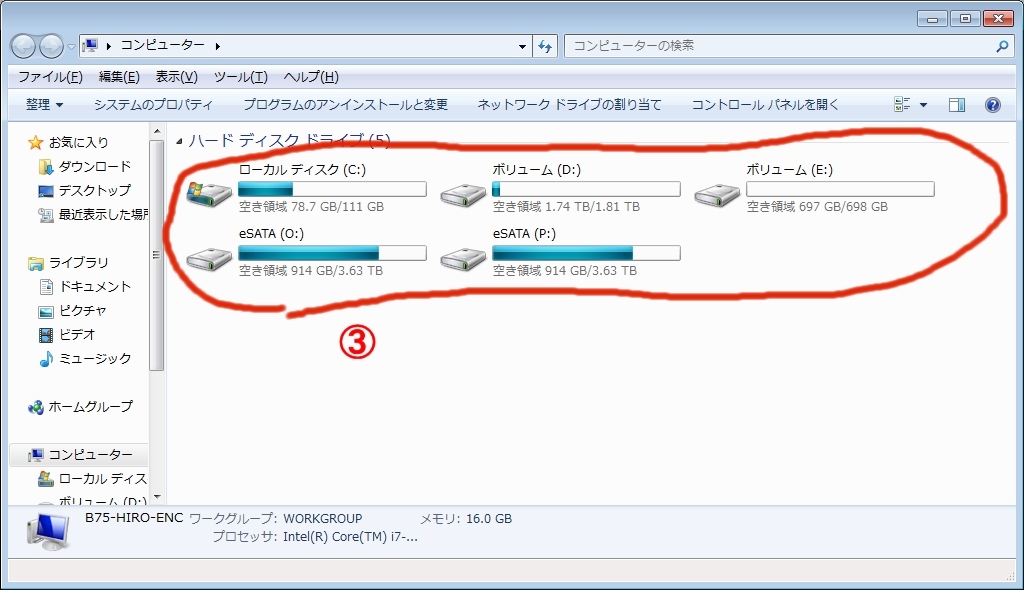Image resolution: width=1024 pixels, height=590 pixels.
Task: Click the blue help question mark icon
Action: tap(993, 105)
